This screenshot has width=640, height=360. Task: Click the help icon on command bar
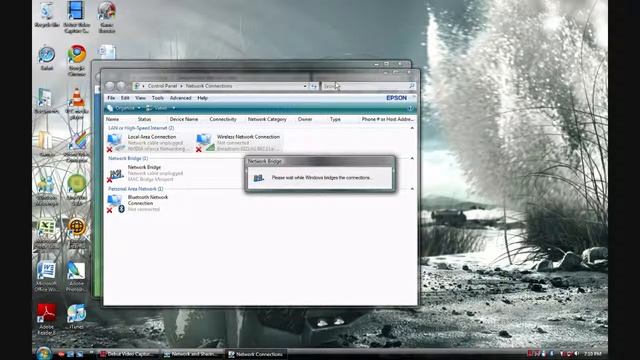tap(410, 108)
